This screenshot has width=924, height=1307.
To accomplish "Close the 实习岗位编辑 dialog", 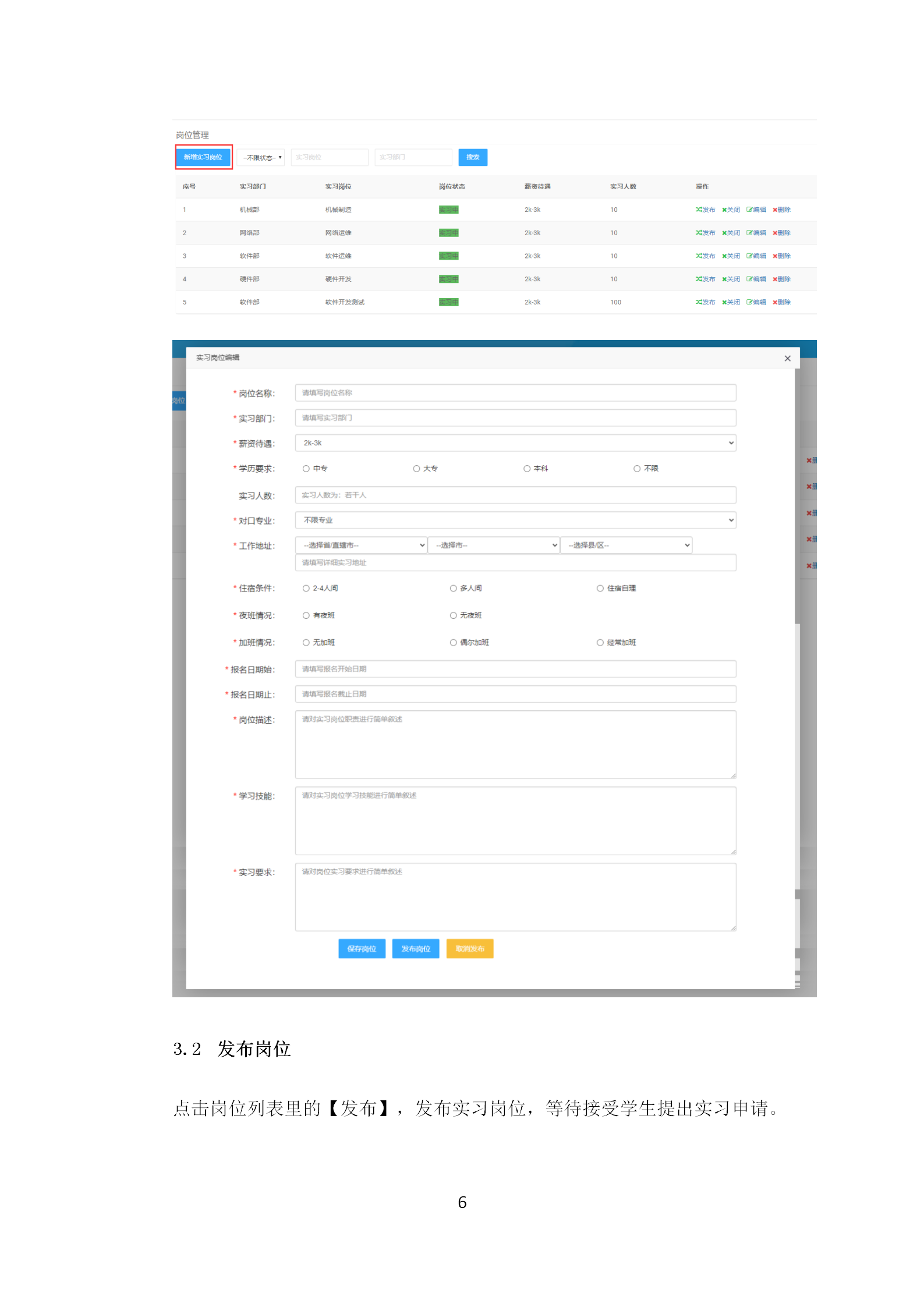I will tap(787, 359).
